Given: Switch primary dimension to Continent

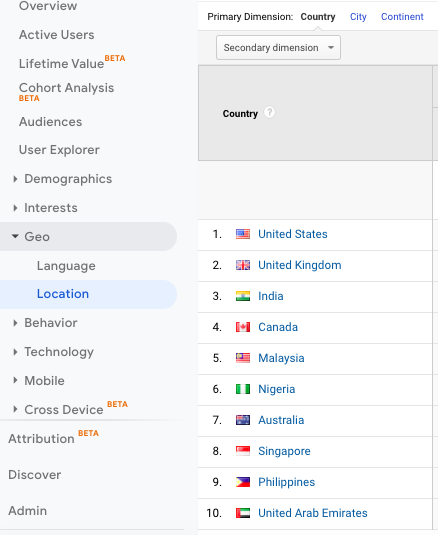Looking at the screenshot, I should pos(402,17).
